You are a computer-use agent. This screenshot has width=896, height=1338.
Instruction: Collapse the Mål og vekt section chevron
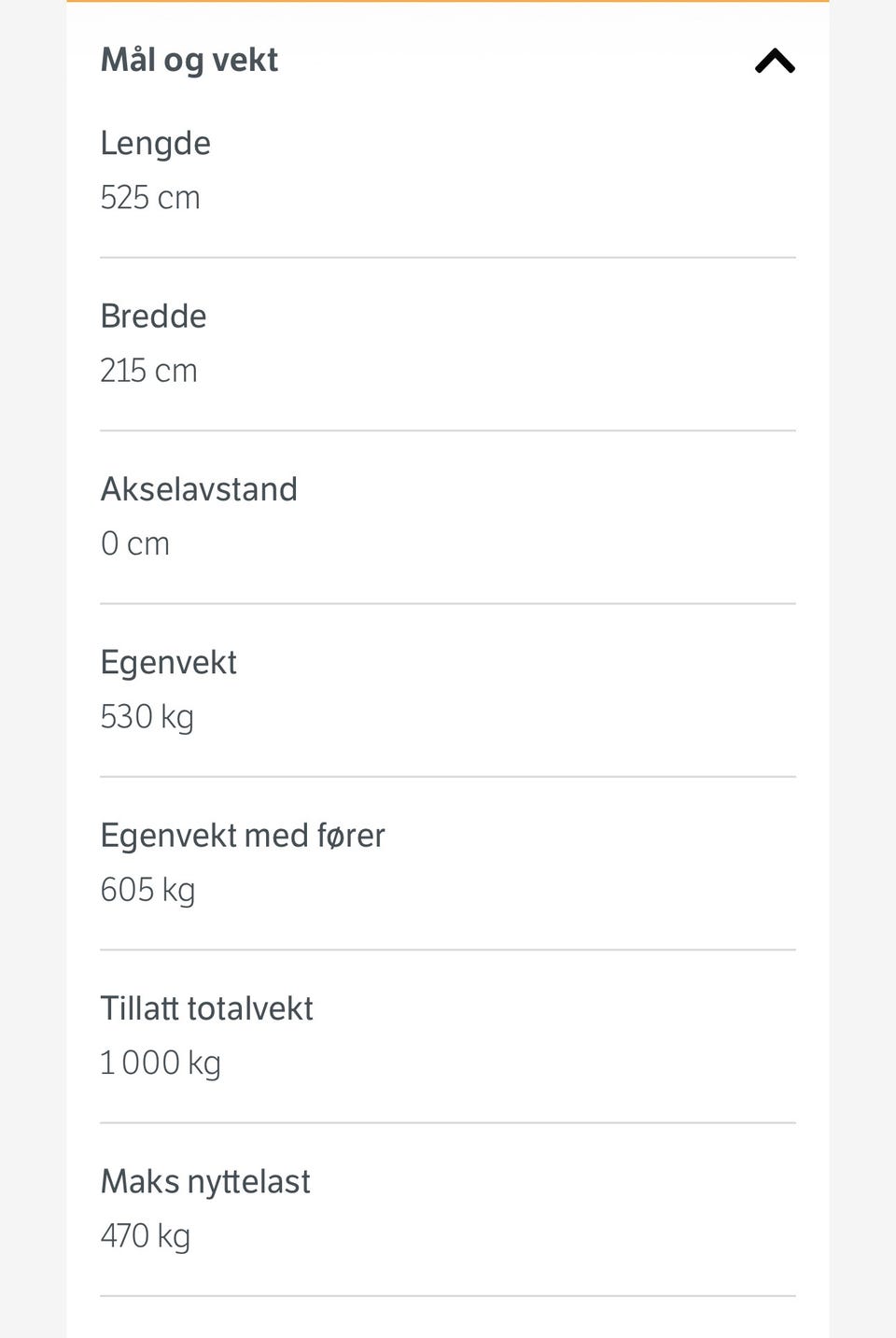775,62
